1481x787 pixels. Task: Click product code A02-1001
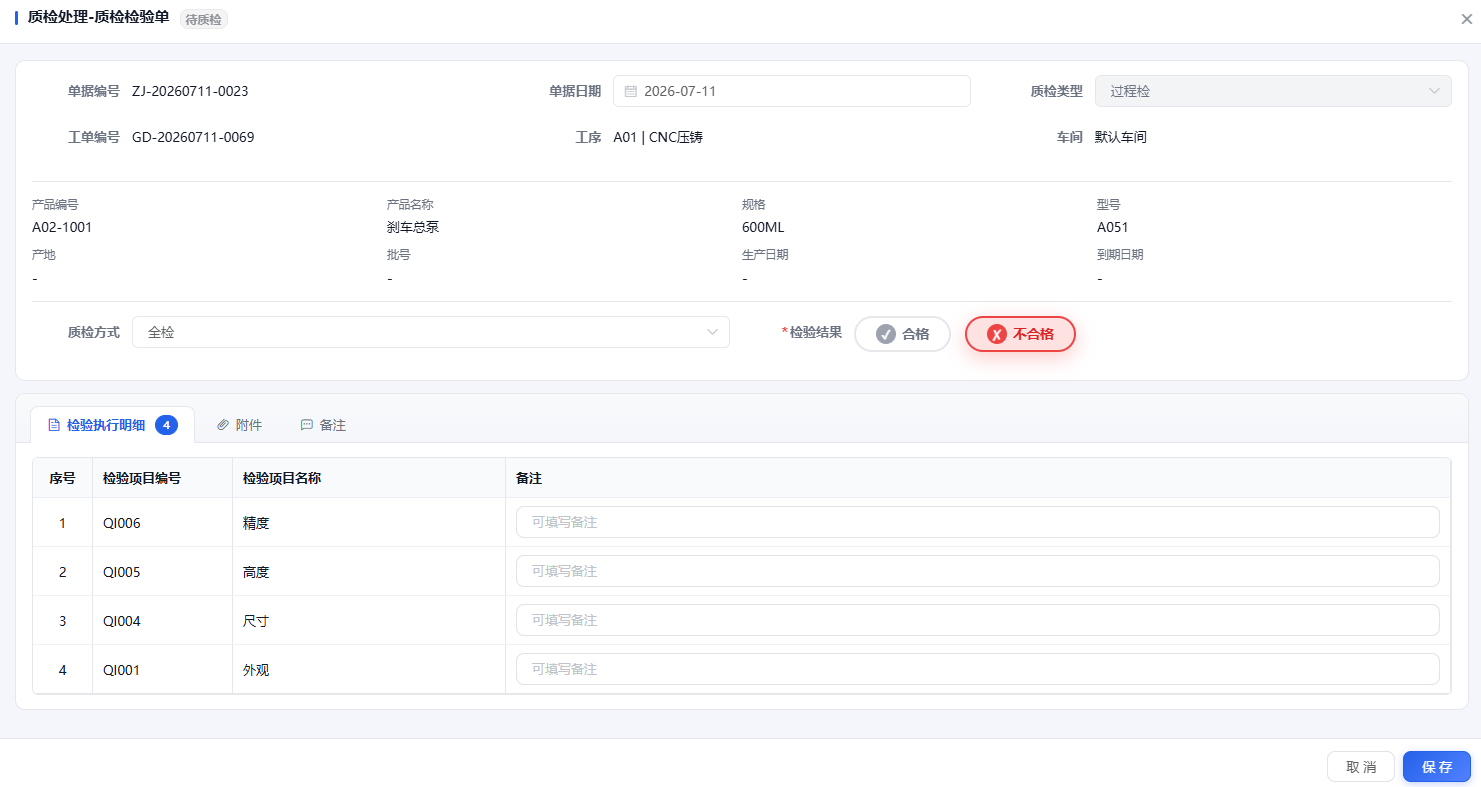pyautogui.click(x=62, y=227)
